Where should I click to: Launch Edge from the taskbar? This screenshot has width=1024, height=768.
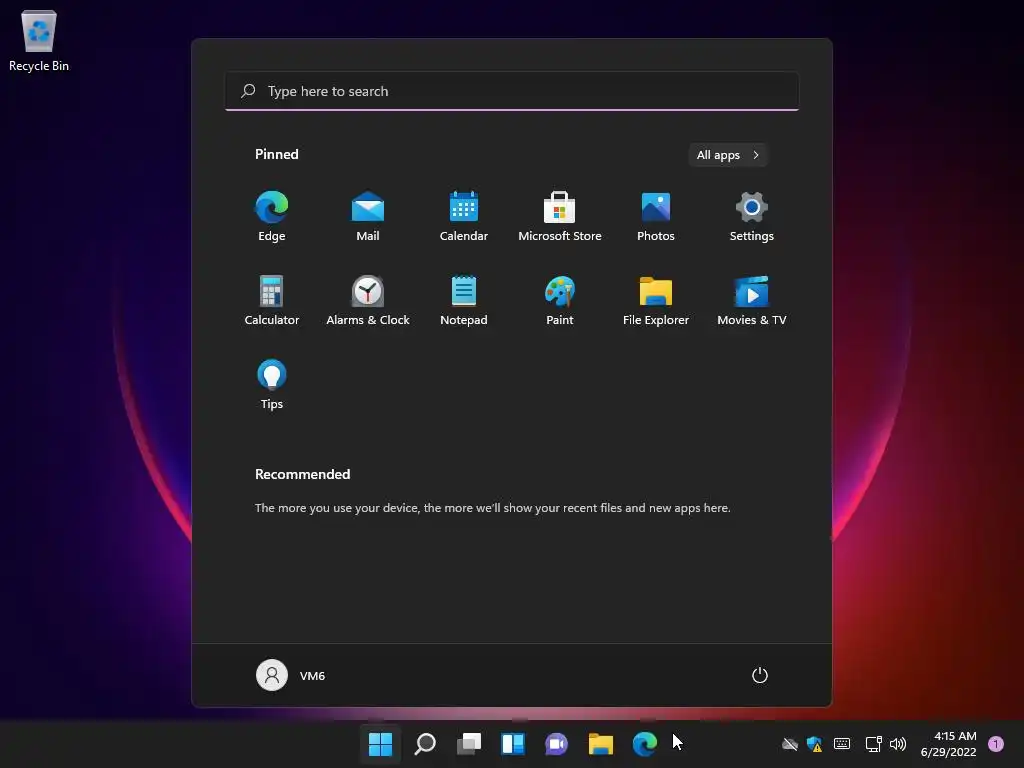coord(645,743)
